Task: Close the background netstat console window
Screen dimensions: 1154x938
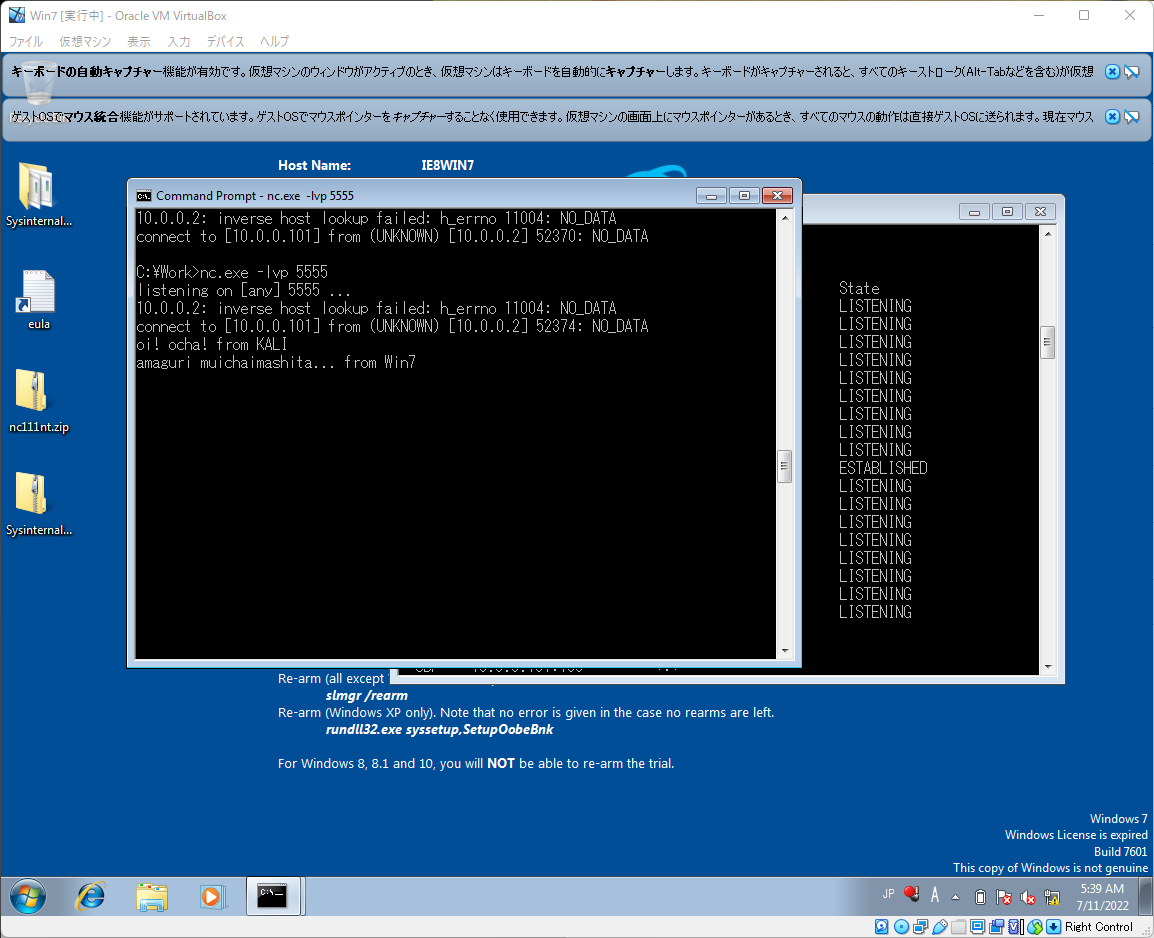Action: point(1040,212)
